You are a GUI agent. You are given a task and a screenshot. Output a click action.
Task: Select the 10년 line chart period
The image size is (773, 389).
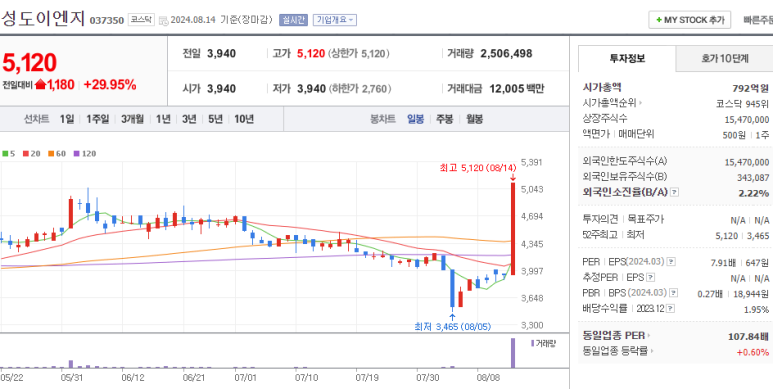point(244,119)
